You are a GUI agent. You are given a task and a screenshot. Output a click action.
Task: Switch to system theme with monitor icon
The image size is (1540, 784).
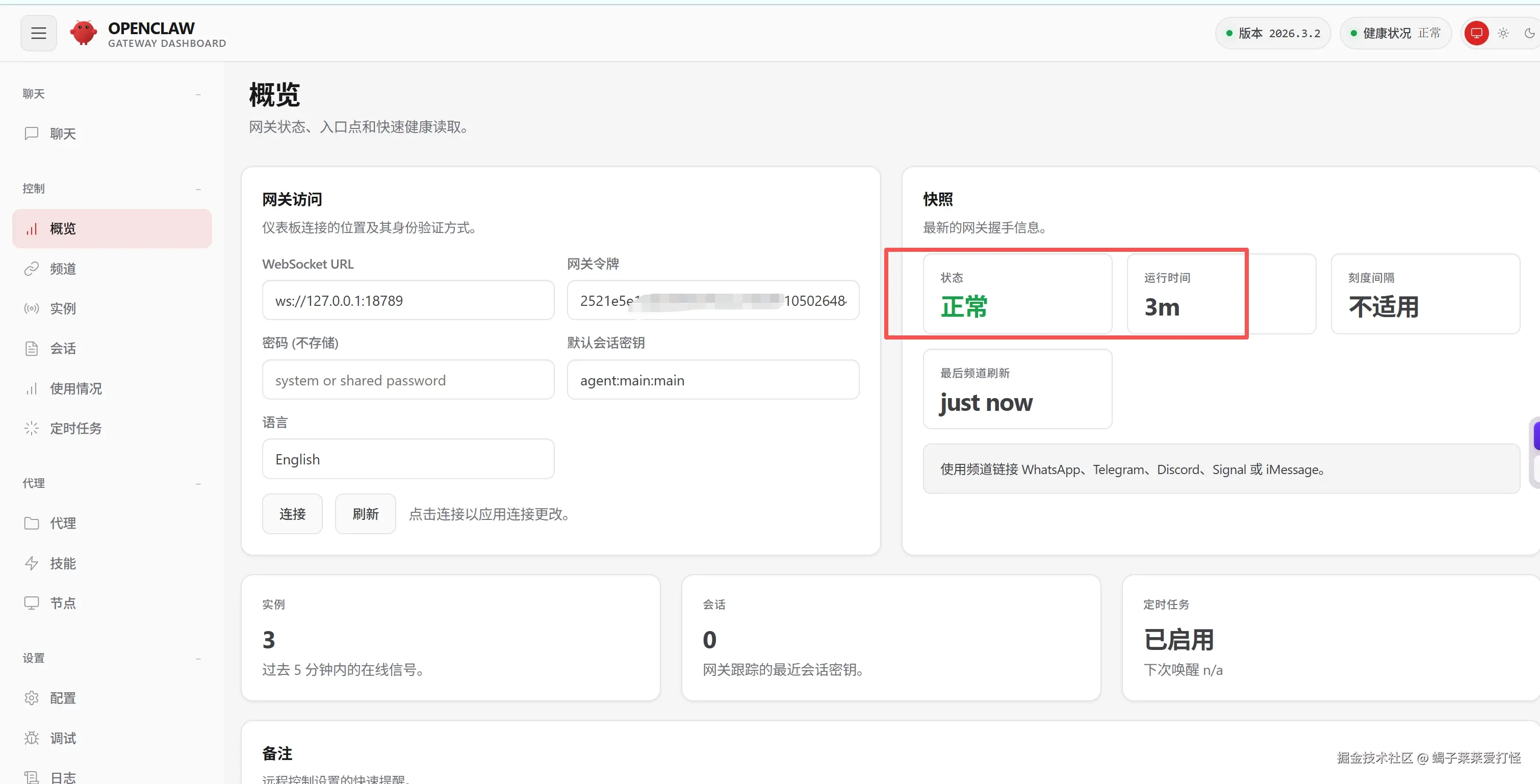pos(1476,33)
